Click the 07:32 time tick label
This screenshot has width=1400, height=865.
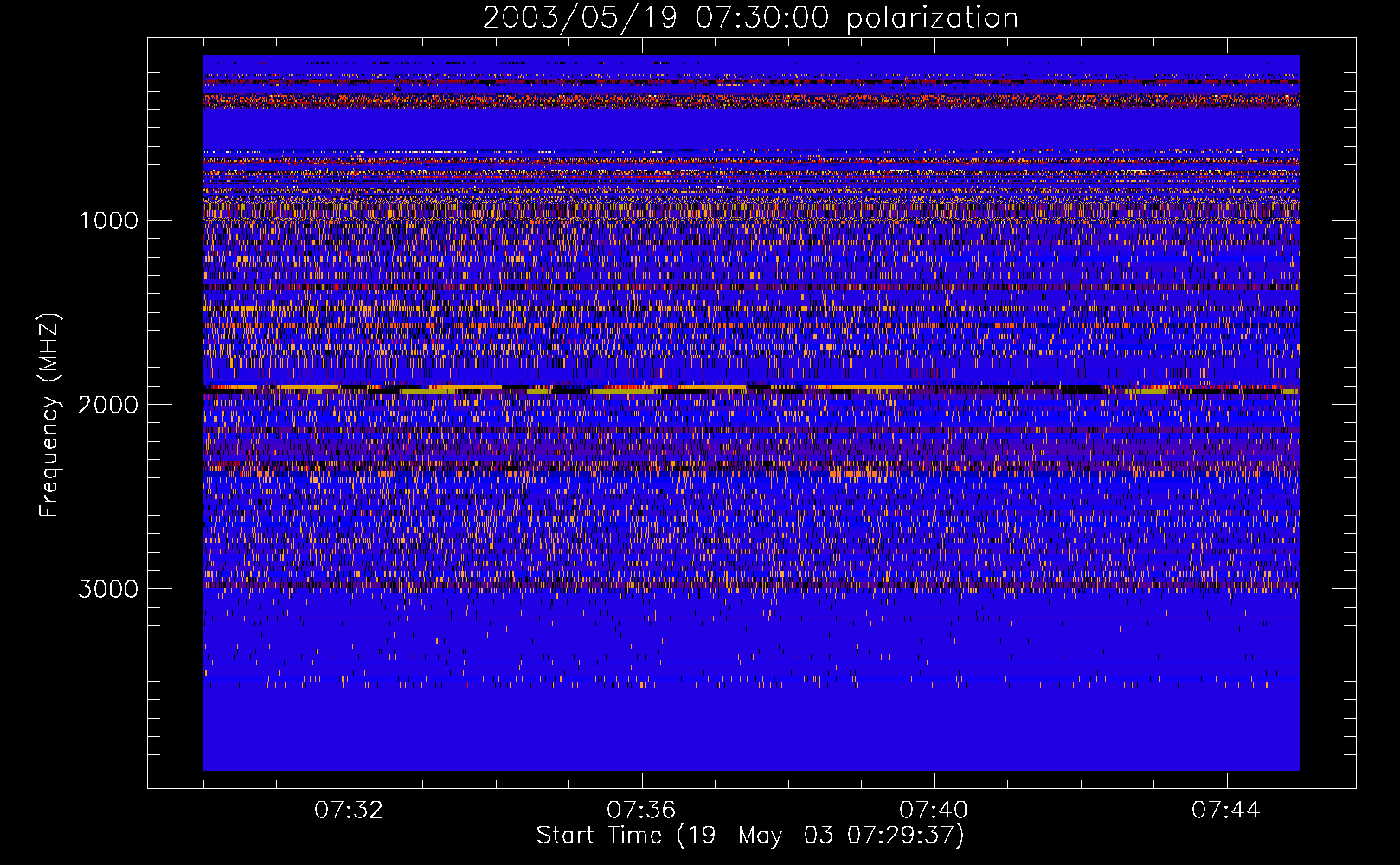349,810
